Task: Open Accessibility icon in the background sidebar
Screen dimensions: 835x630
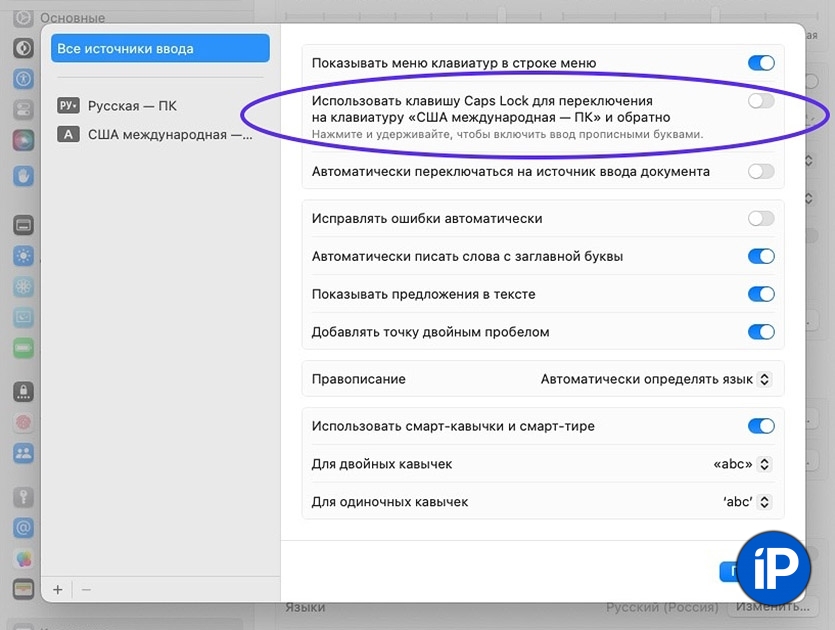Action: (x=23, y=79)
